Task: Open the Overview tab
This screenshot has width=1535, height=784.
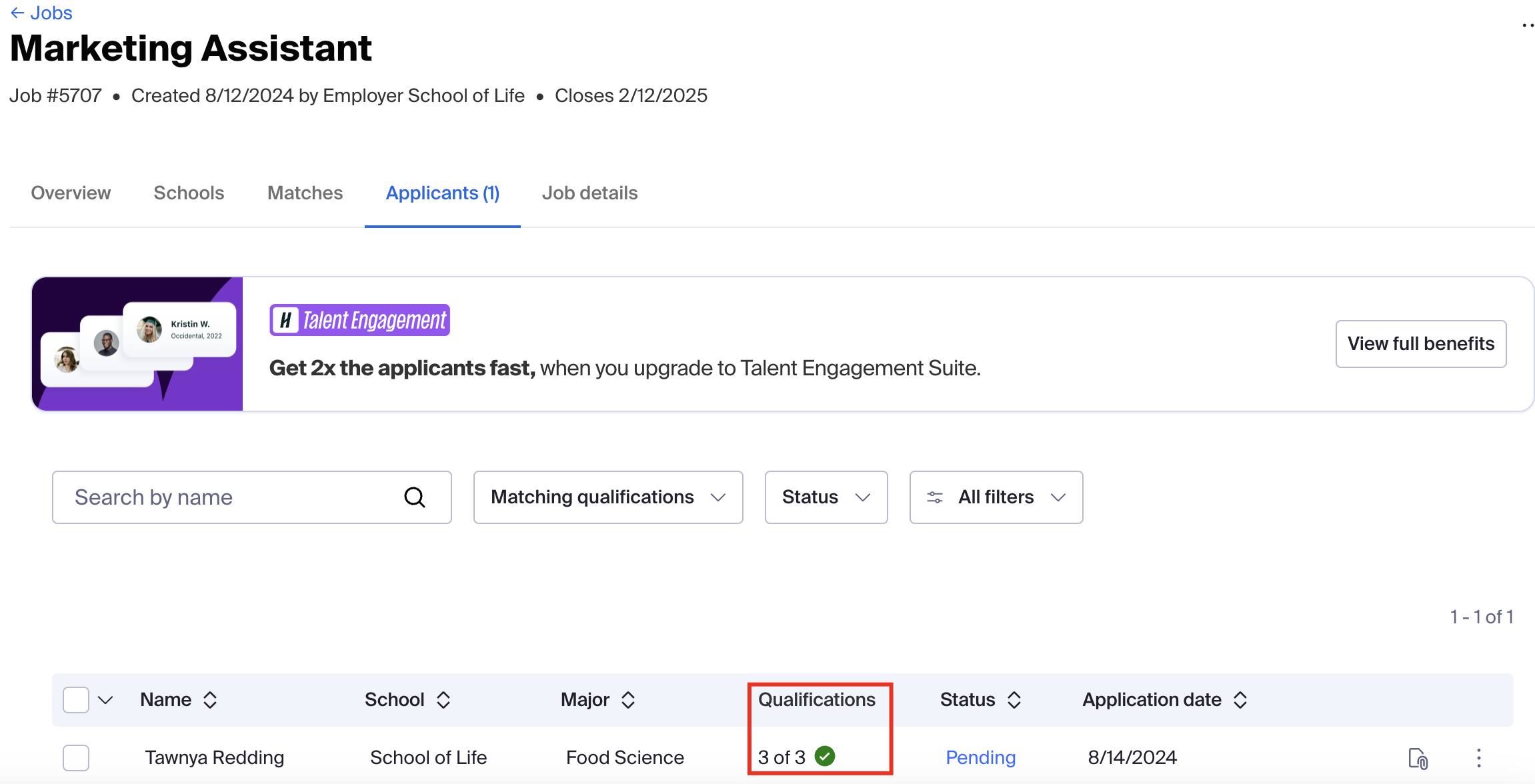Action: pyautogui.click(x=71, y=193)
